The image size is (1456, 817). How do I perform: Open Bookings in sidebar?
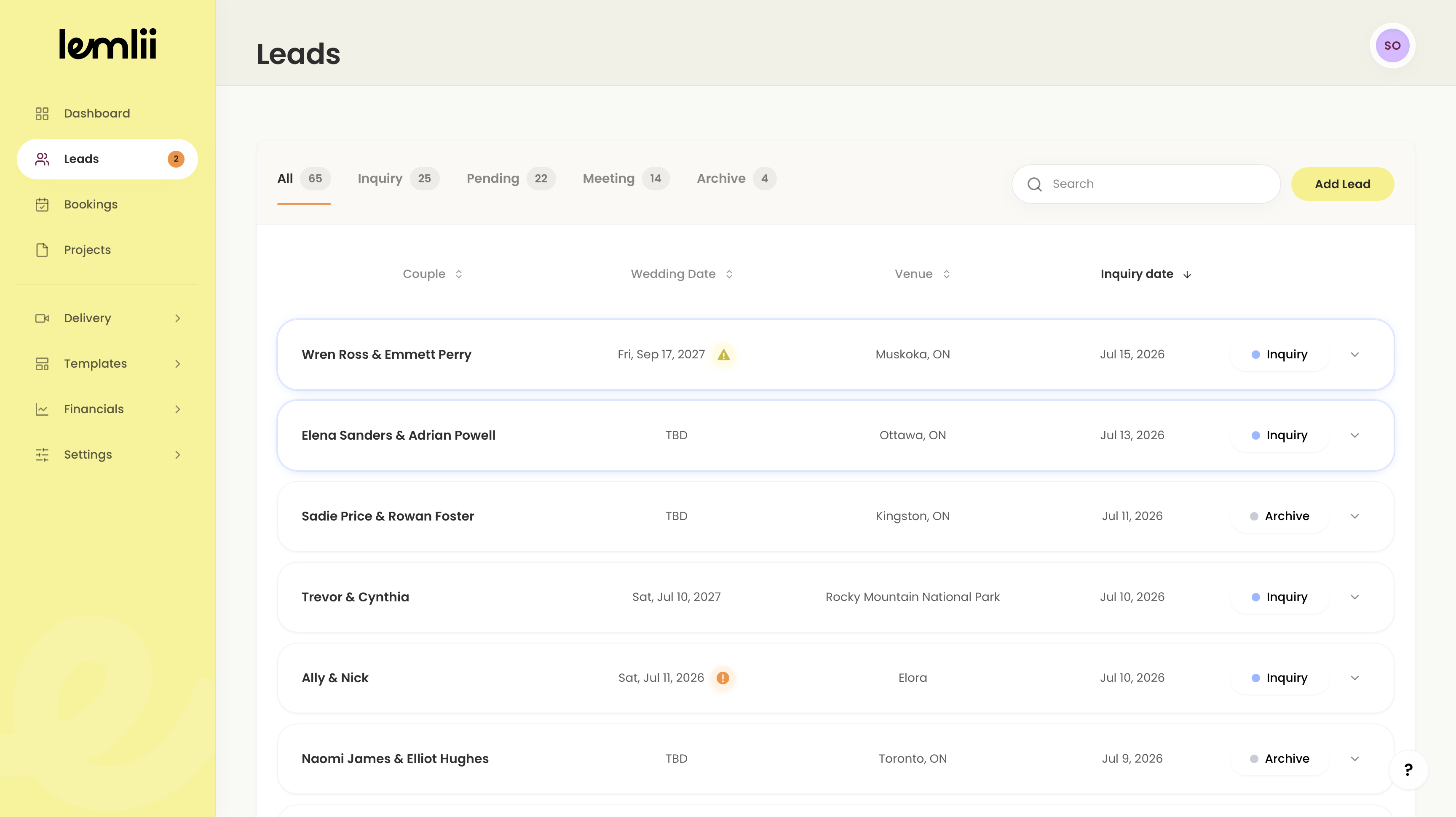pos(107,205)
